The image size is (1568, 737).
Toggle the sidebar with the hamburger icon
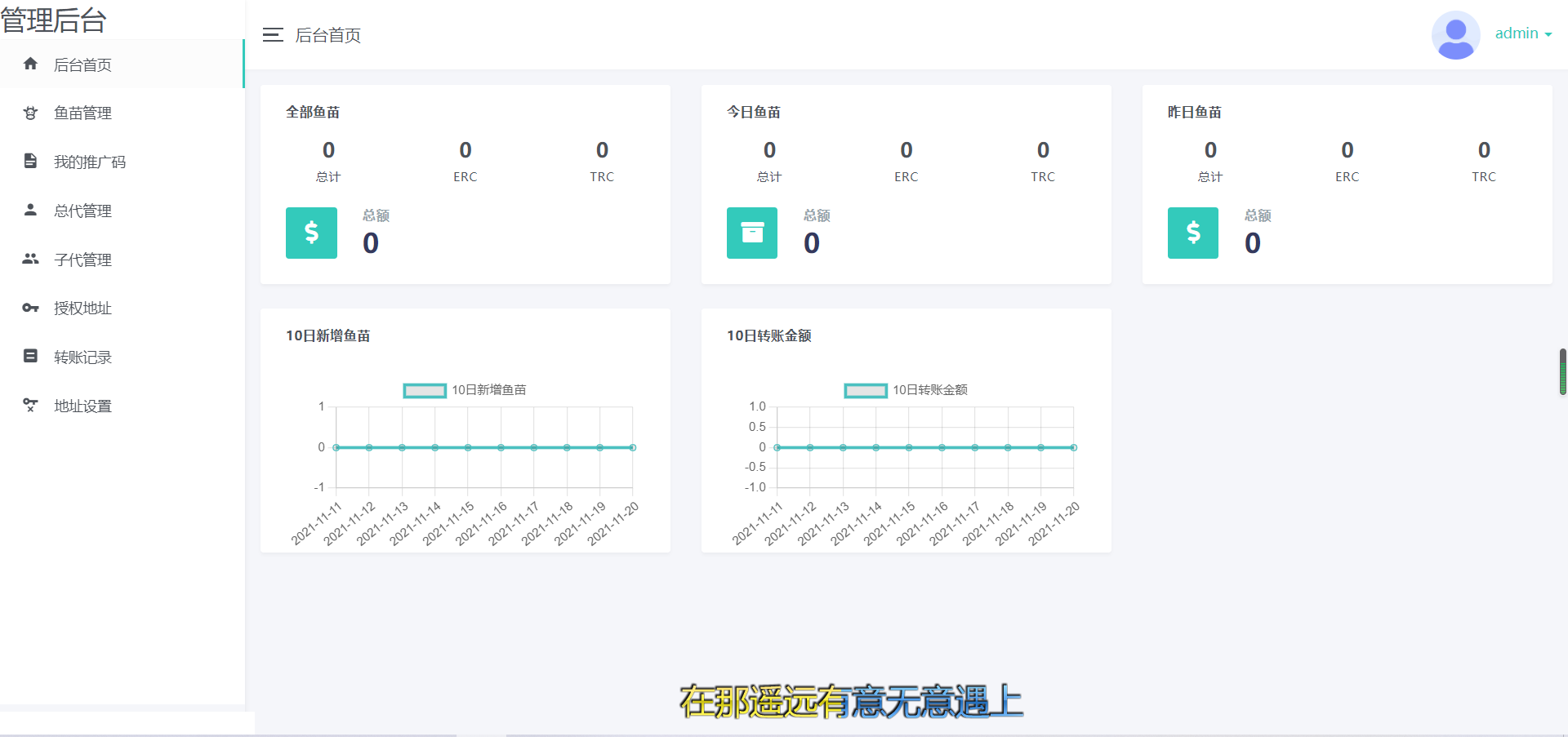click(x=273, y=35)
